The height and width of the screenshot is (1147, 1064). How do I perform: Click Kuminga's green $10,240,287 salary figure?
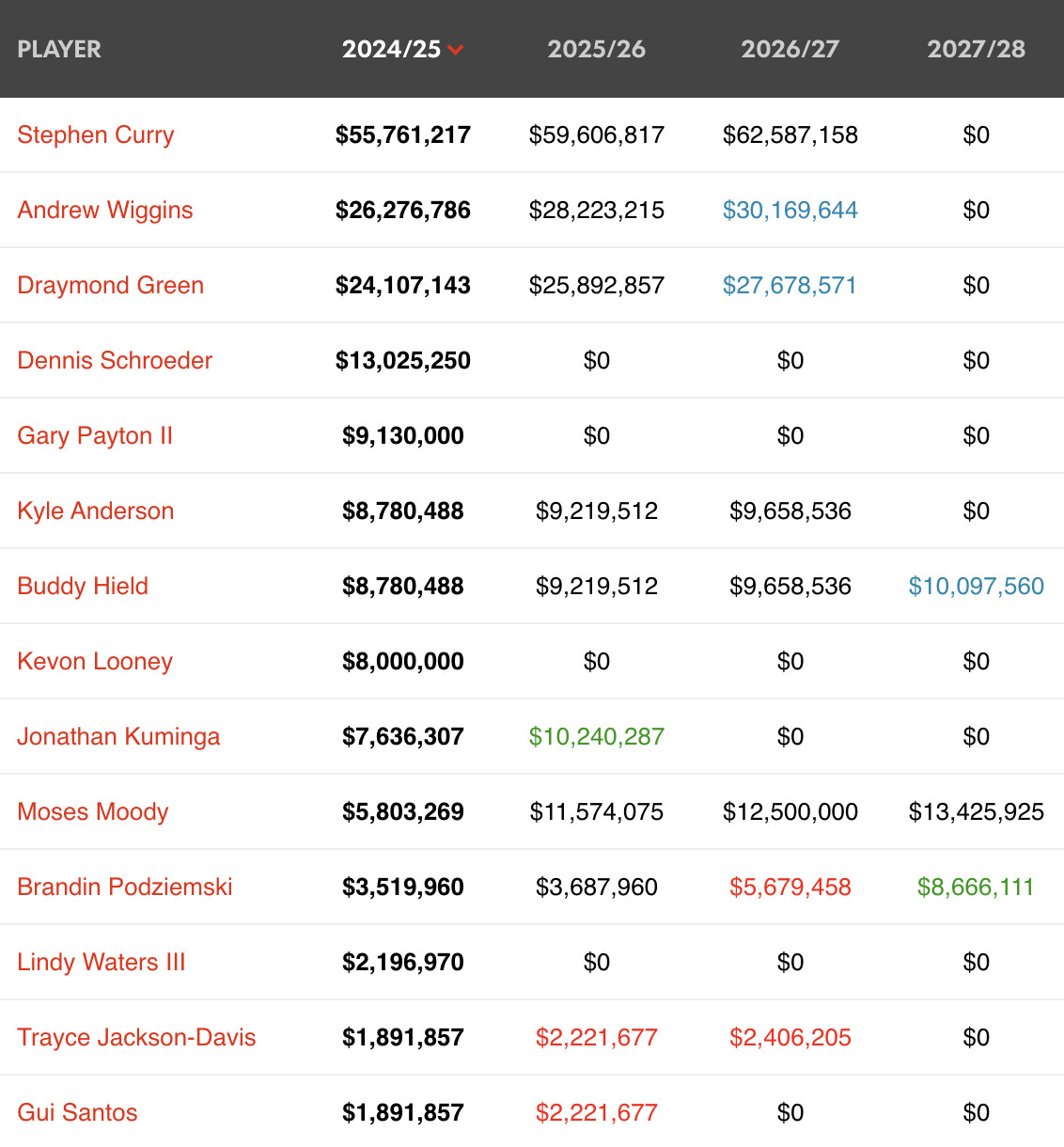click(596, 737)
